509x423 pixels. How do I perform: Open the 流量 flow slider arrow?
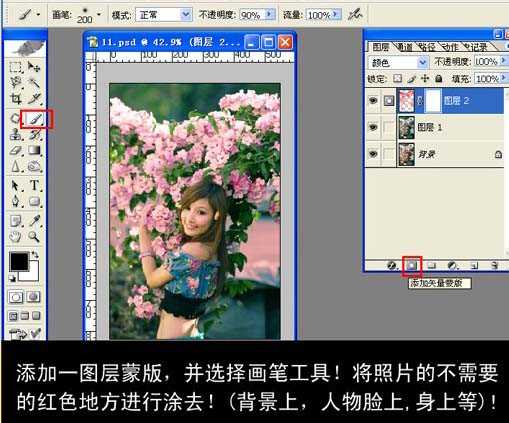coord(337,14)
